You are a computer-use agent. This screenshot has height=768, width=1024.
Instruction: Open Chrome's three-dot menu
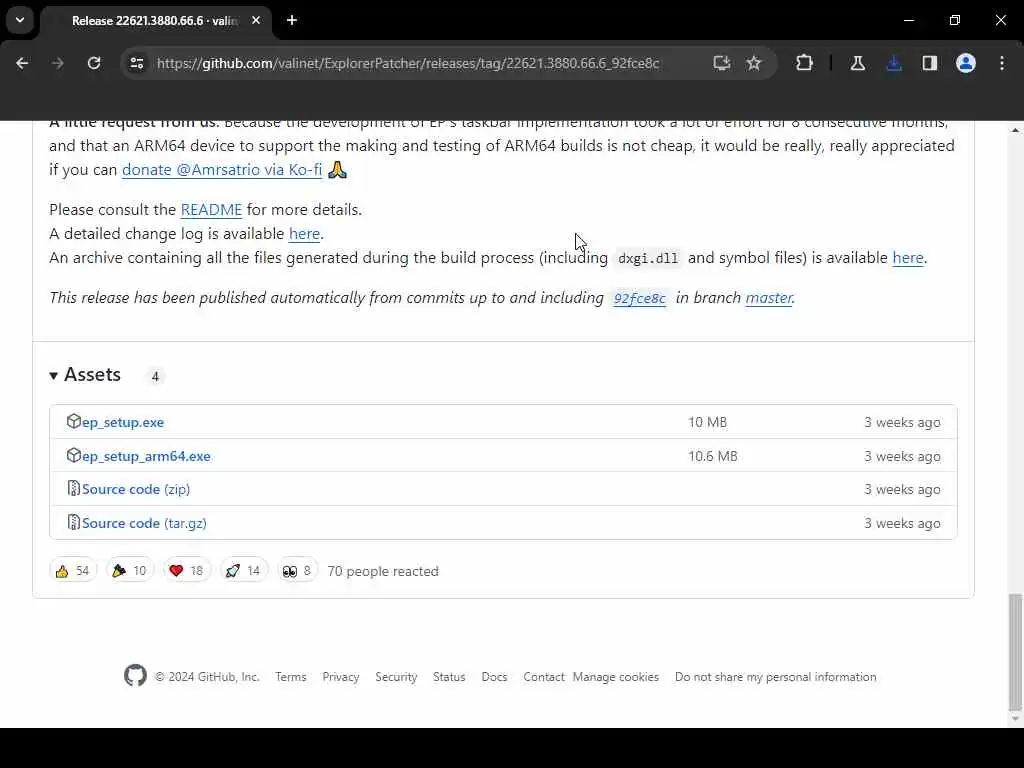(1002, 63)
